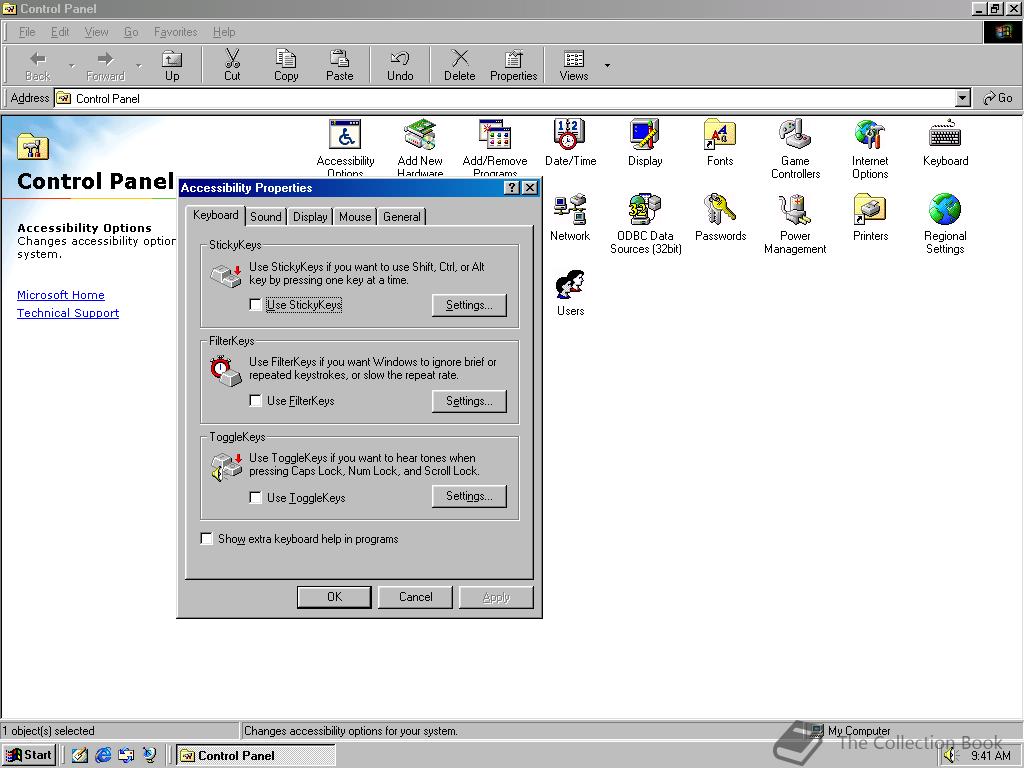
Task: Launch Internet Explorer from Quick Launch
Action: (103, 755)
